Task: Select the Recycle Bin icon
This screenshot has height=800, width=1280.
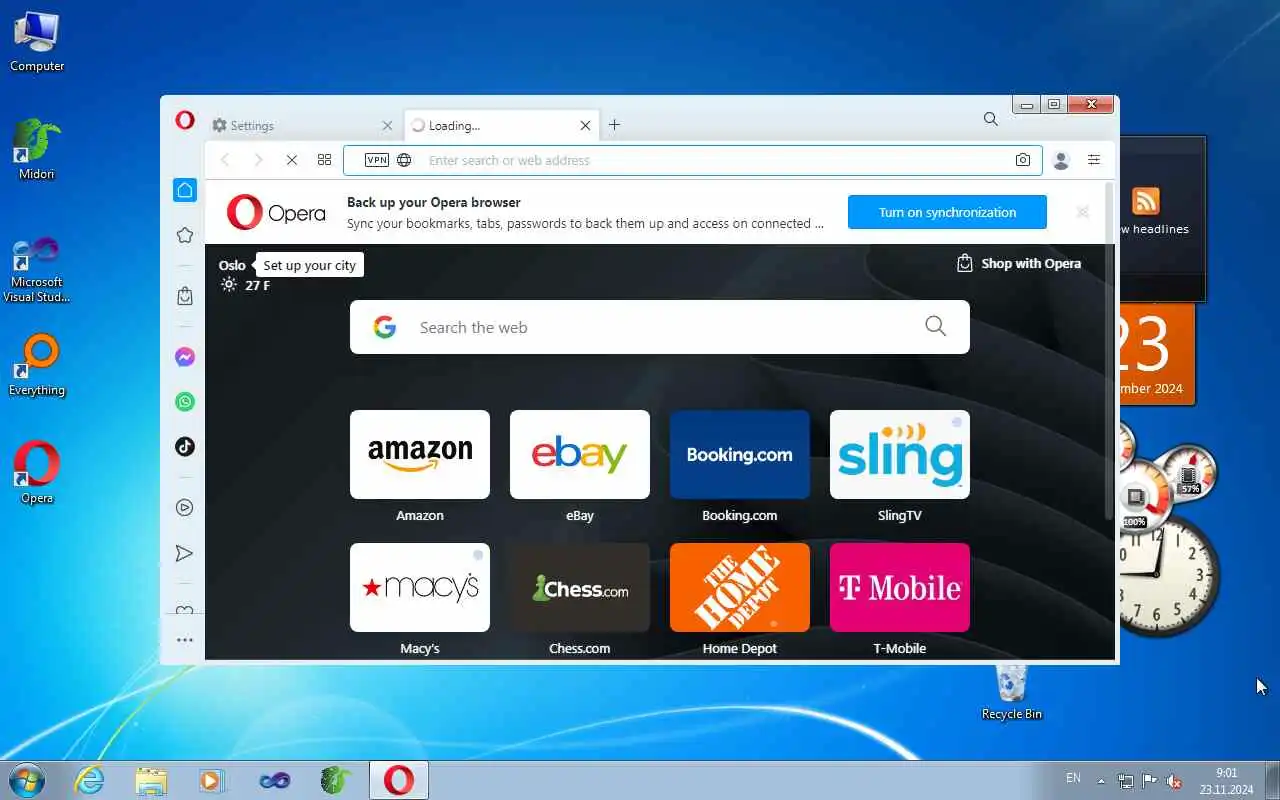Action: point(1012,692)
